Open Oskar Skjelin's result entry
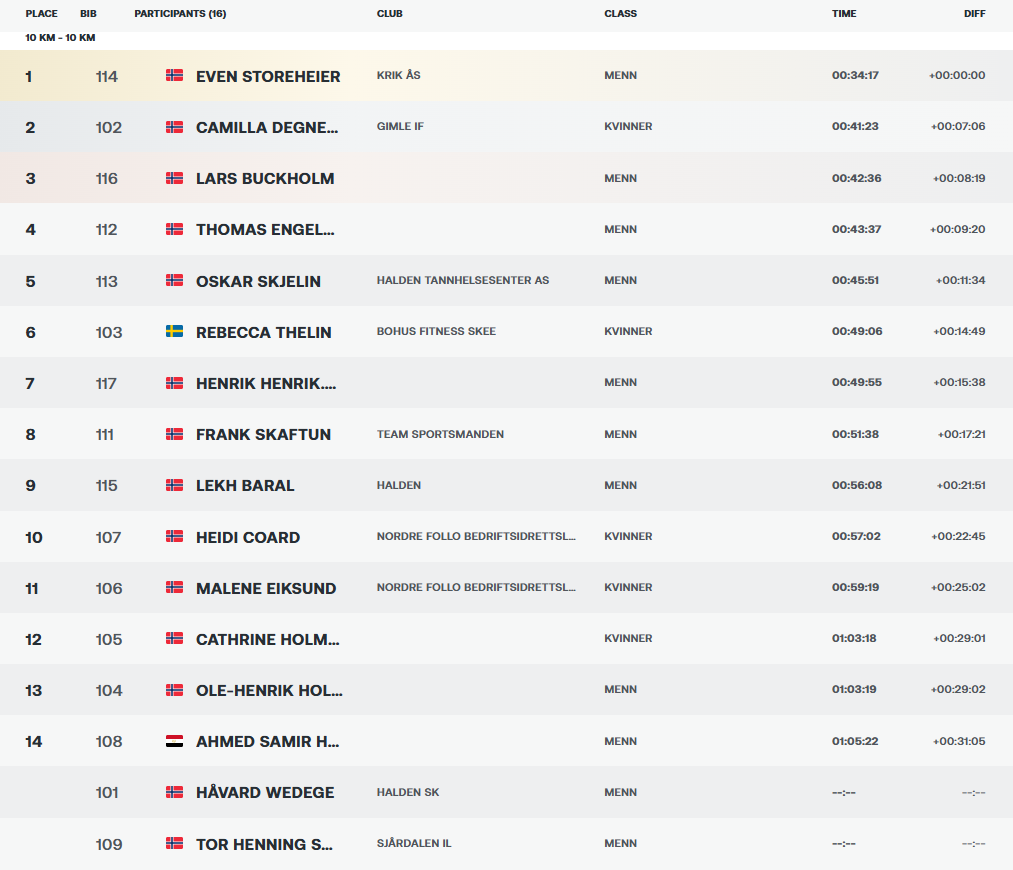The width and height of the screenshot is (1013, 870). click(x=258, y=281)
